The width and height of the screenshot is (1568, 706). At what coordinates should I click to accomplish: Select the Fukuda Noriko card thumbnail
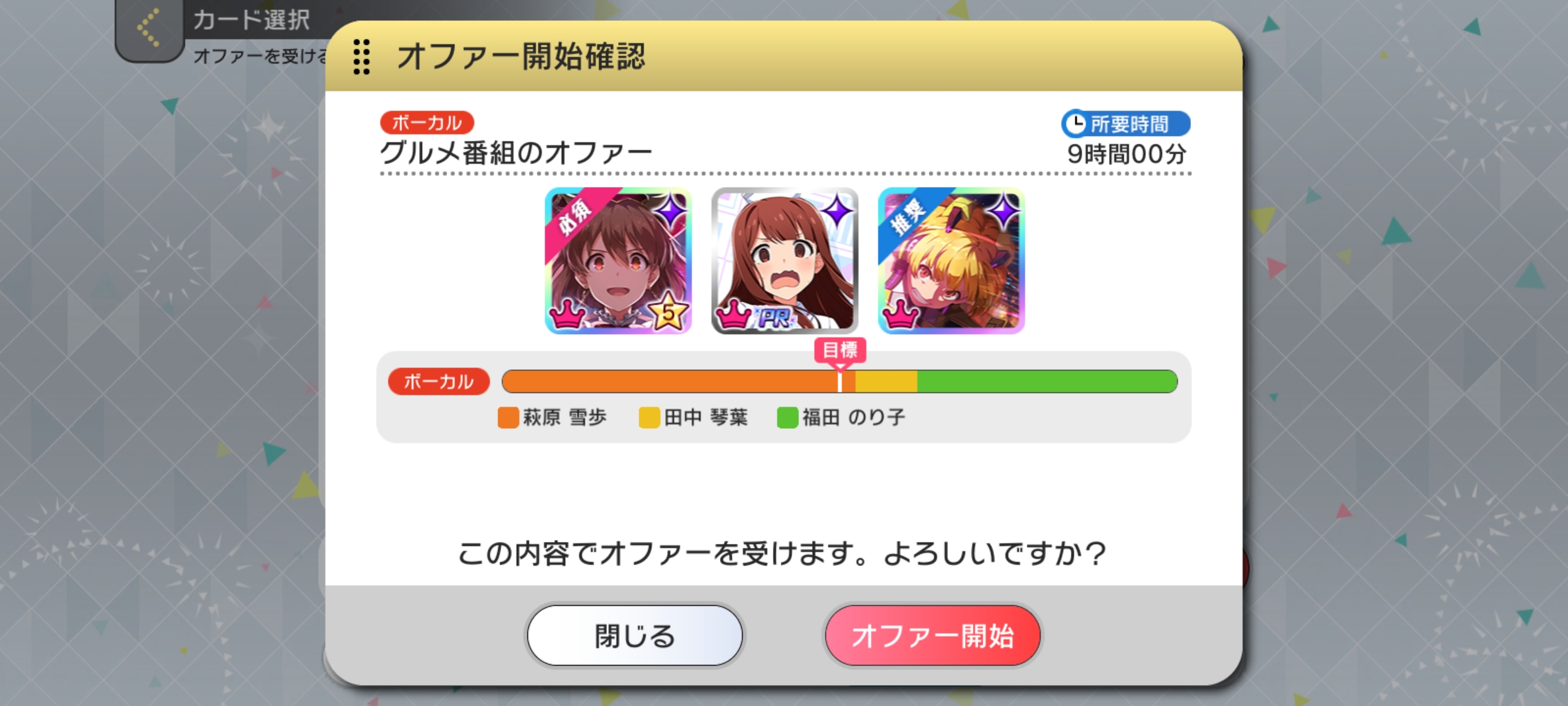point(951,261)
